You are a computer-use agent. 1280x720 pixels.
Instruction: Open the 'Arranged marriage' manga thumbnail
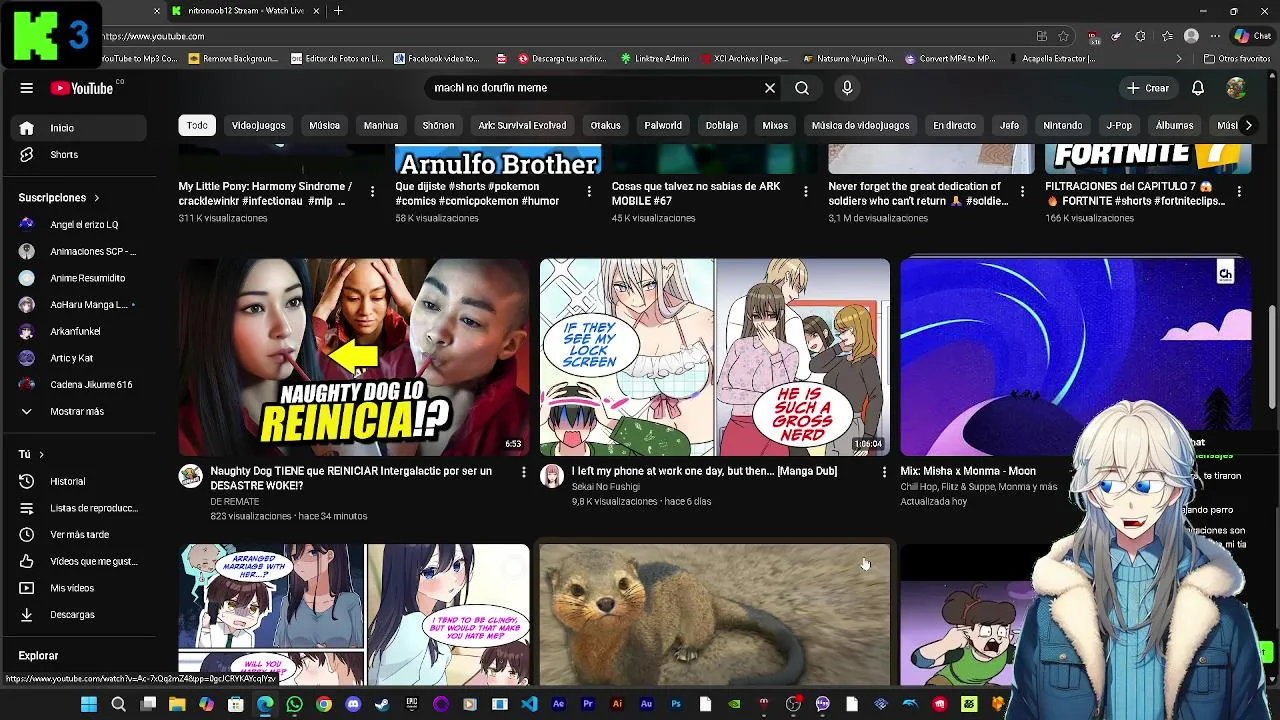pos(354,615)
